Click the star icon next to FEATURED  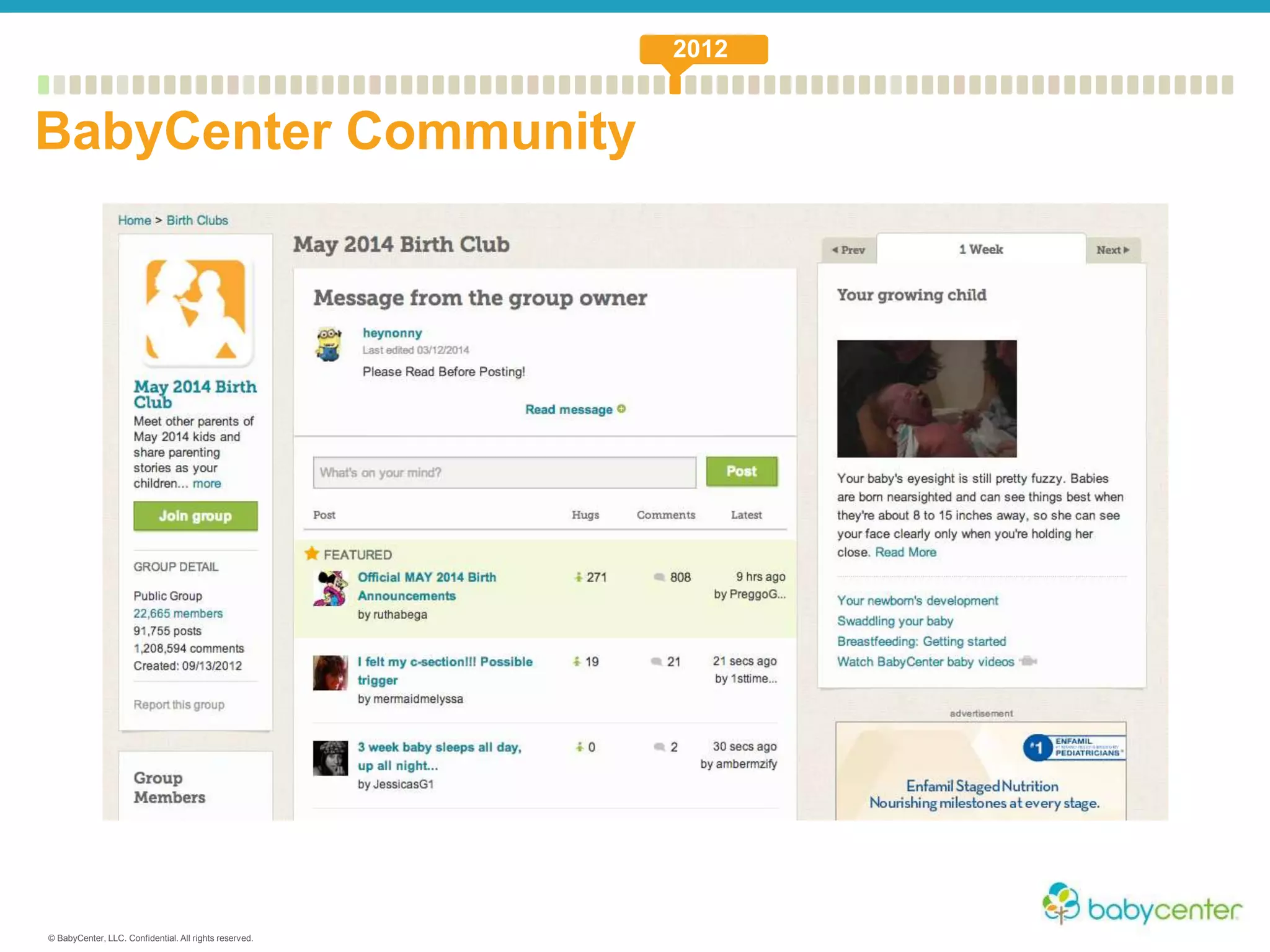point(311,553)
